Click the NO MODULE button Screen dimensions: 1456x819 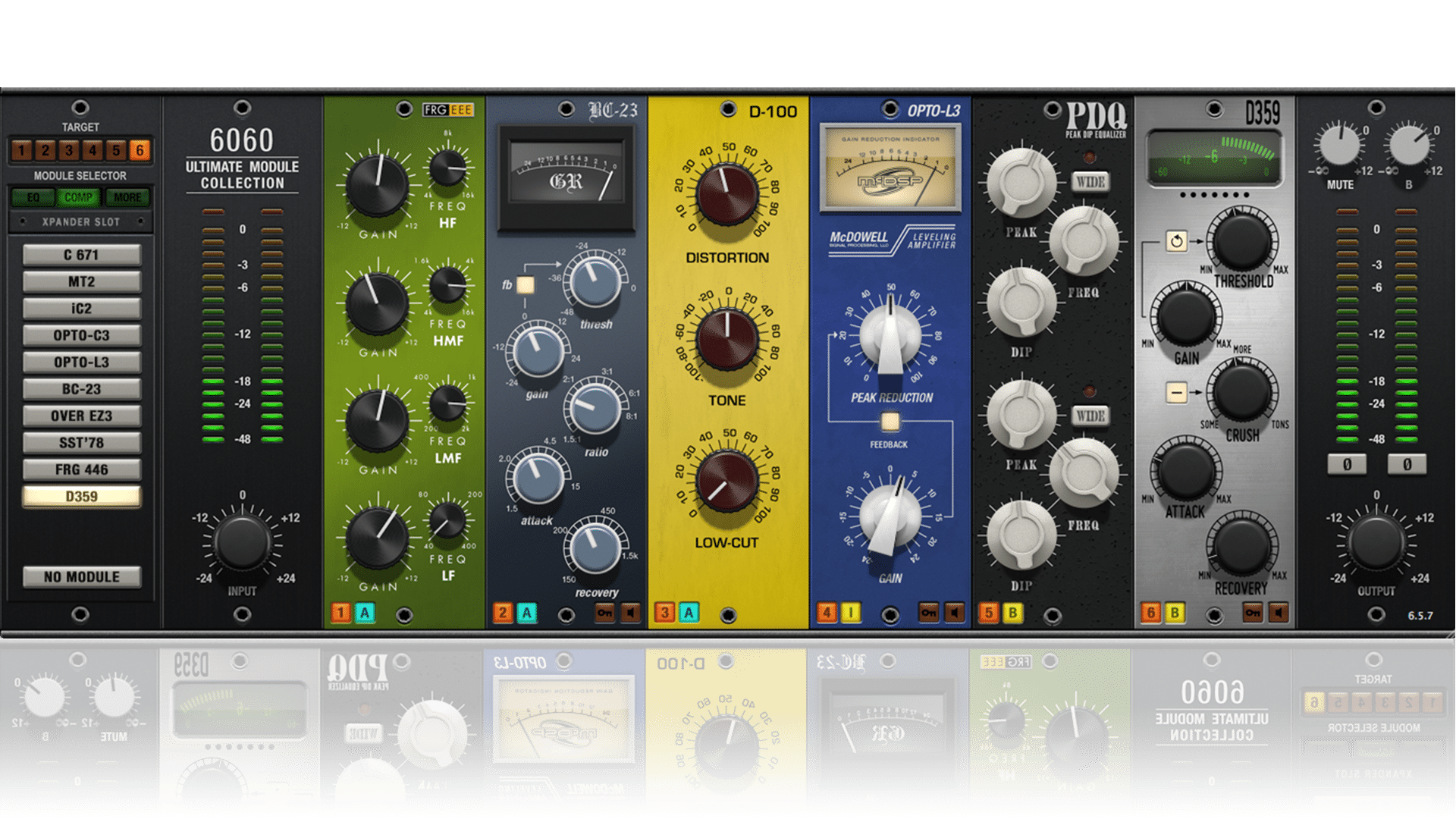[81, 577]
